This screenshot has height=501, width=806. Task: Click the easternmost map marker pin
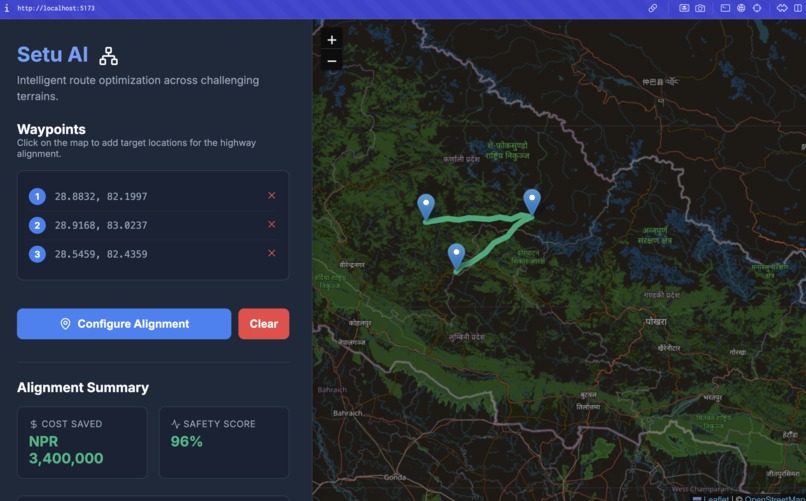(x=532, y=202)
